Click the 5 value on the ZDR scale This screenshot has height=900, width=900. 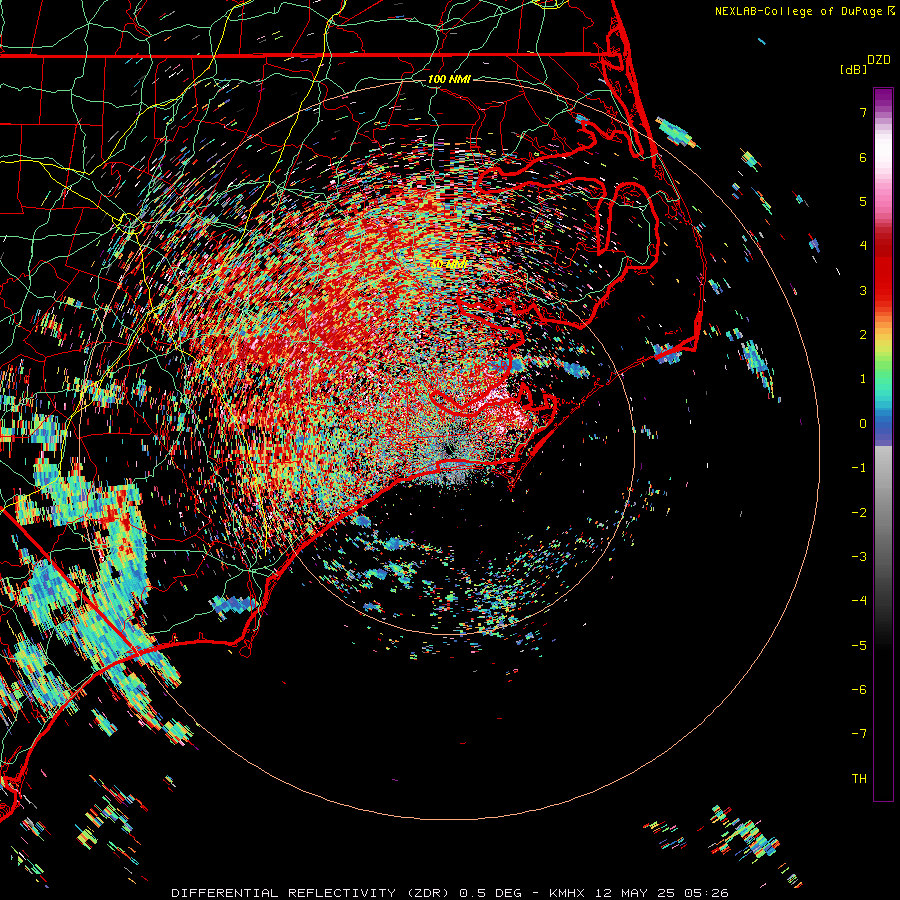(863, 201)
